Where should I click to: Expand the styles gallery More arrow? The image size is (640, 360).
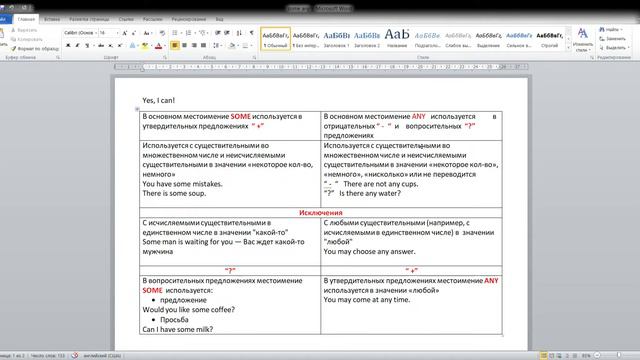click(x=568, y=48)
